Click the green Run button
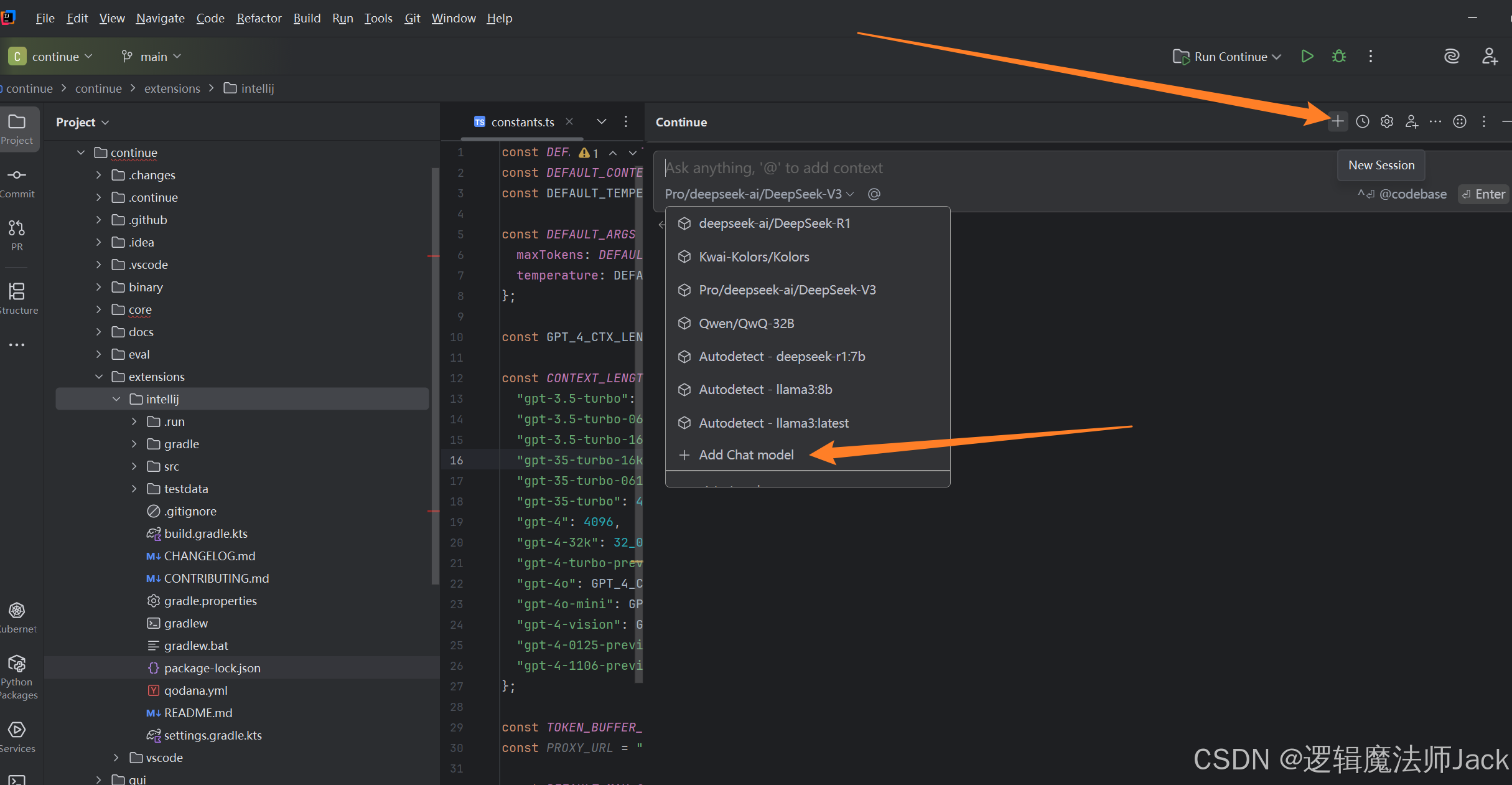1512x785 pixels. (1307, 57)
